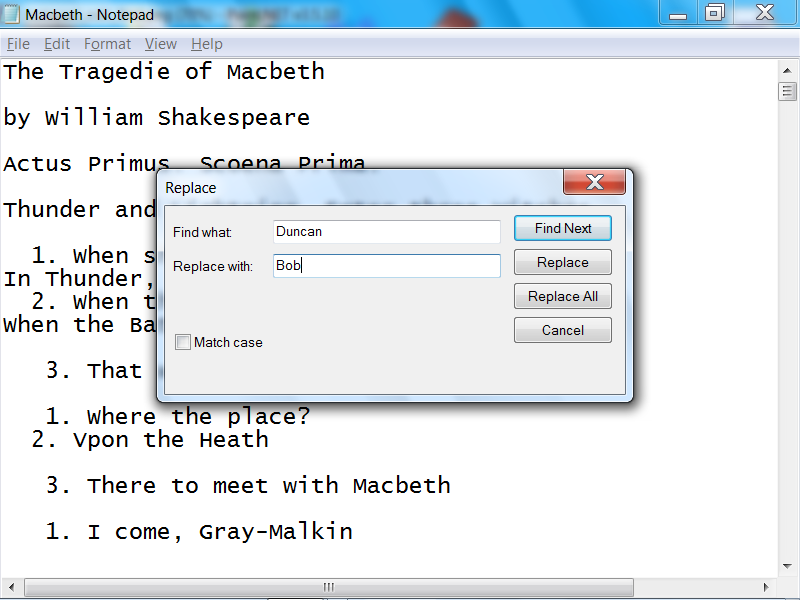Click inside the Replace with field
The height and width of the screenshot is (600, 800).
387,265
